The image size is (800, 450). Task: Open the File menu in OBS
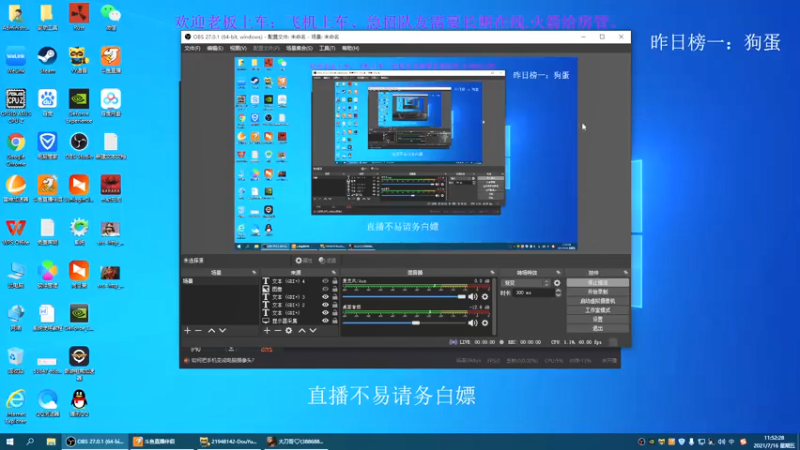pos(192,48)
